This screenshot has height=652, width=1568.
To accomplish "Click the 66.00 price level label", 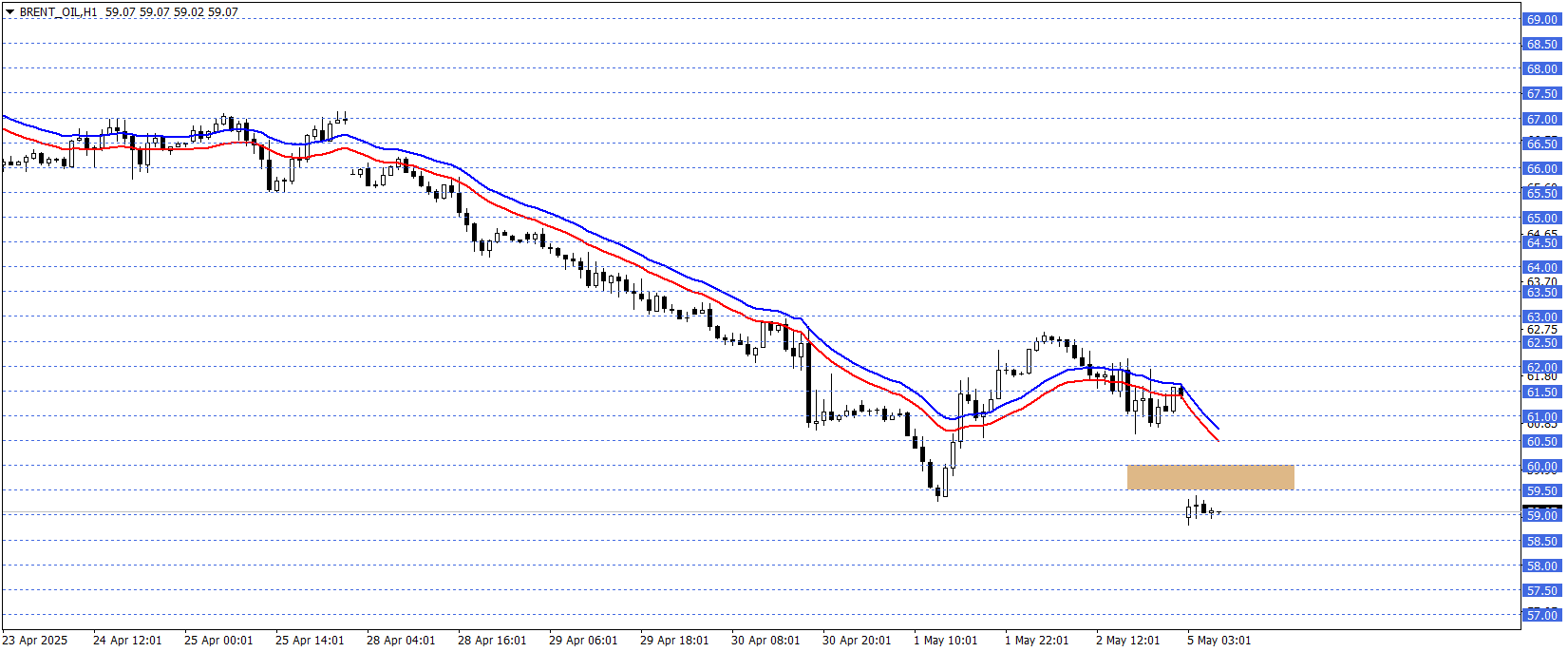I will click(x=1541, y=168).
